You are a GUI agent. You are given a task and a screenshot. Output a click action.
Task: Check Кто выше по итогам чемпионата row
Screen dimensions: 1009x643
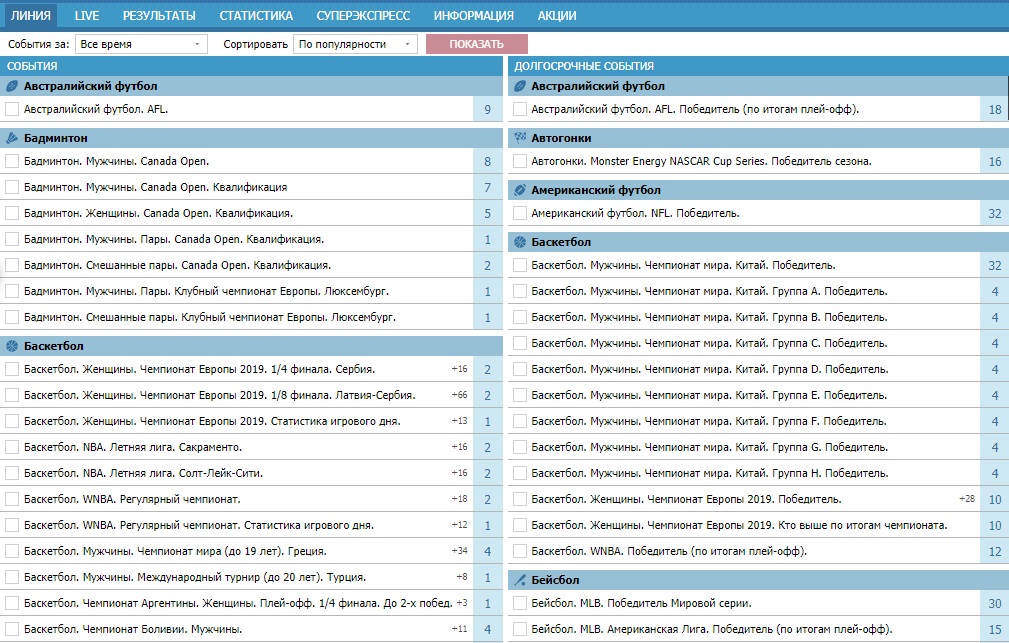tap(519, 525)
